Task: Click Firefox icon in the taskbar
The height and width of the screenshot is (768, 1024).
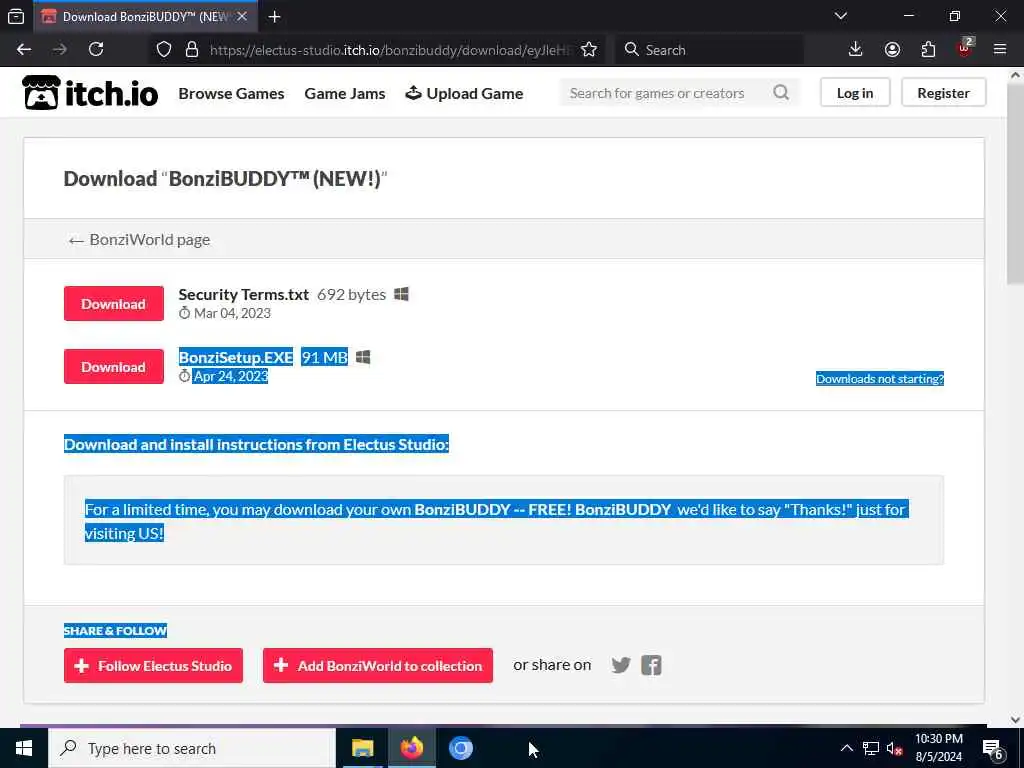Action: pyautogui.click(x=411, y=748)
